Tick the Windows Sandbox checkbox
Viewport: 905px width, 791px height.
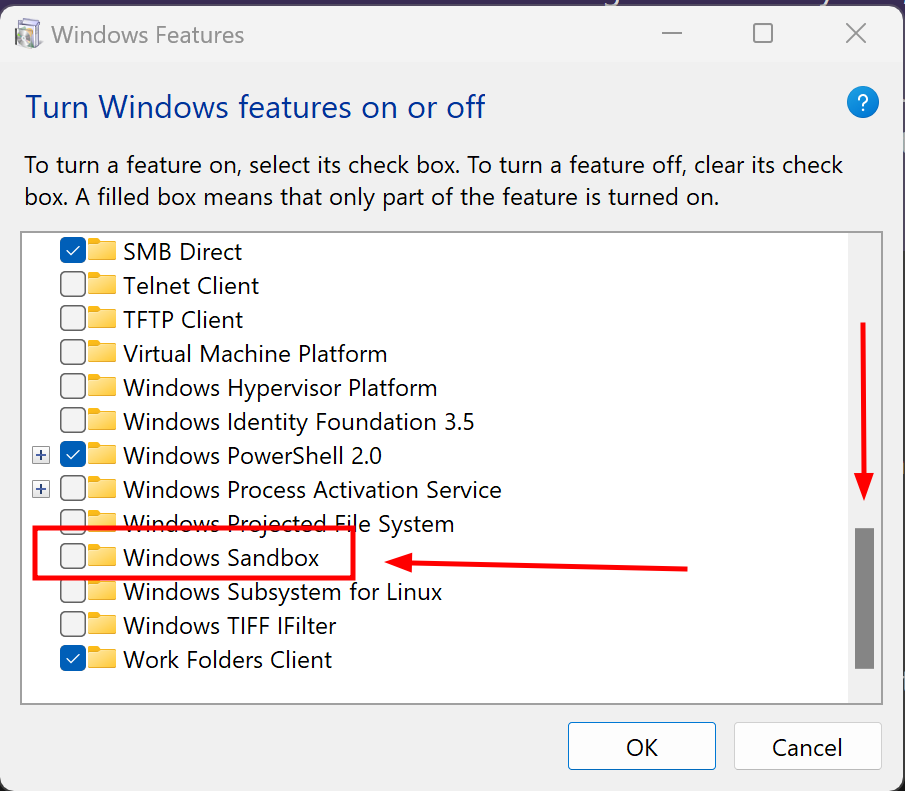point(73,557)
